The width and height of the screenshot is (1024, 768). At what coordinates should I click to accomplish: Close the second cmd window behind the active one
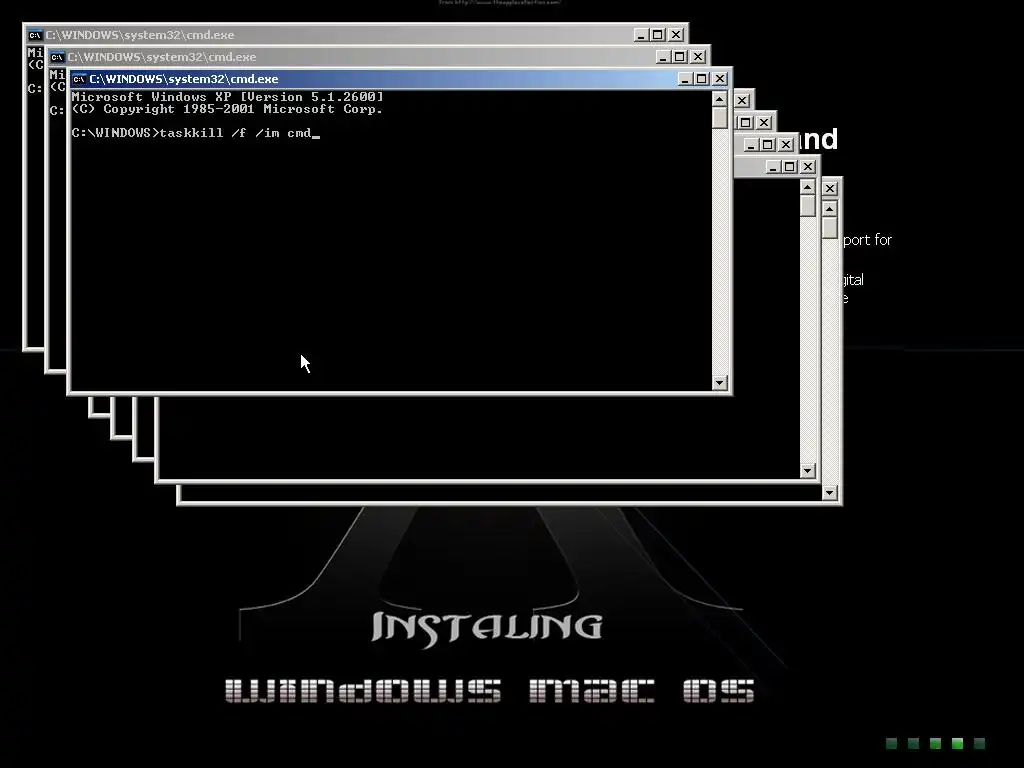tap(697, 57)
